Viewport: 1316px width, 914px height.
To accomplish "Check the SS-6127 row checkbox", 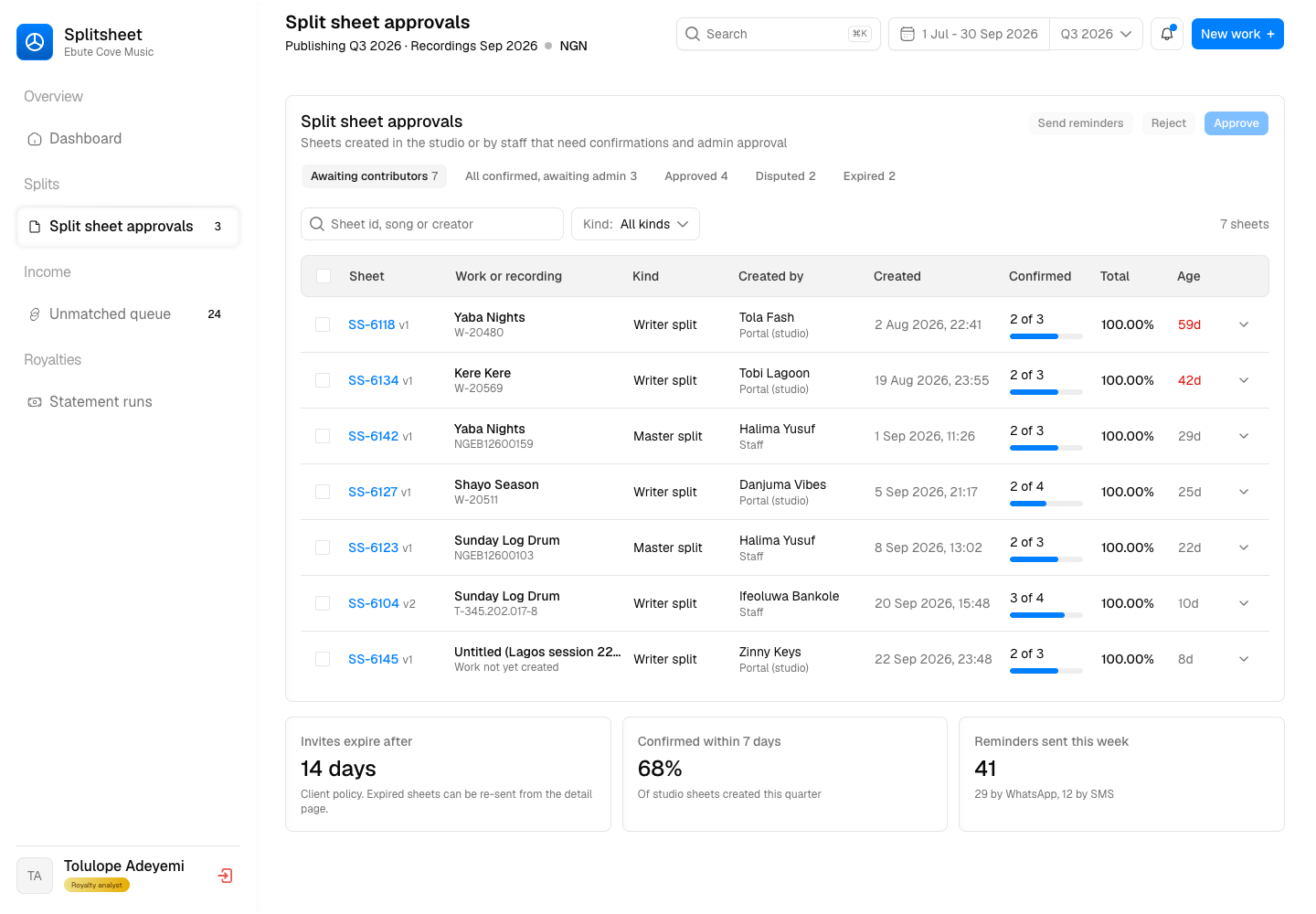I will pos(323,492).
